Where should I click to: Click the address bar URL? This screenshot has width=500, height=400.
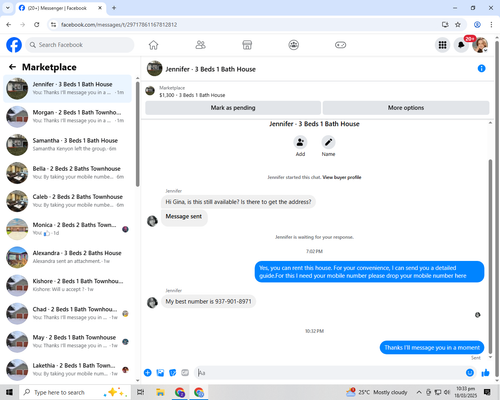click(x=119, y=25)
